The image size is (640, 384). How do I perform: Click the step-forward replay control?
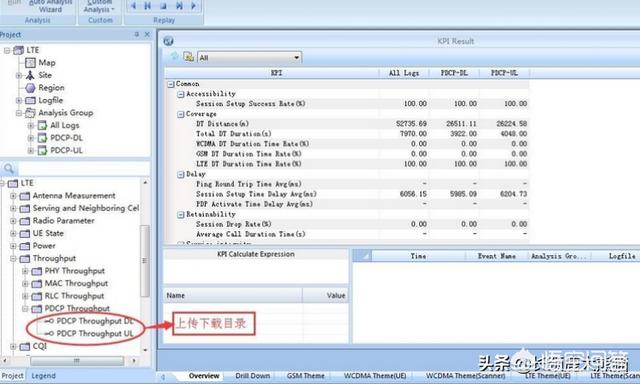[x=178, y=6]
